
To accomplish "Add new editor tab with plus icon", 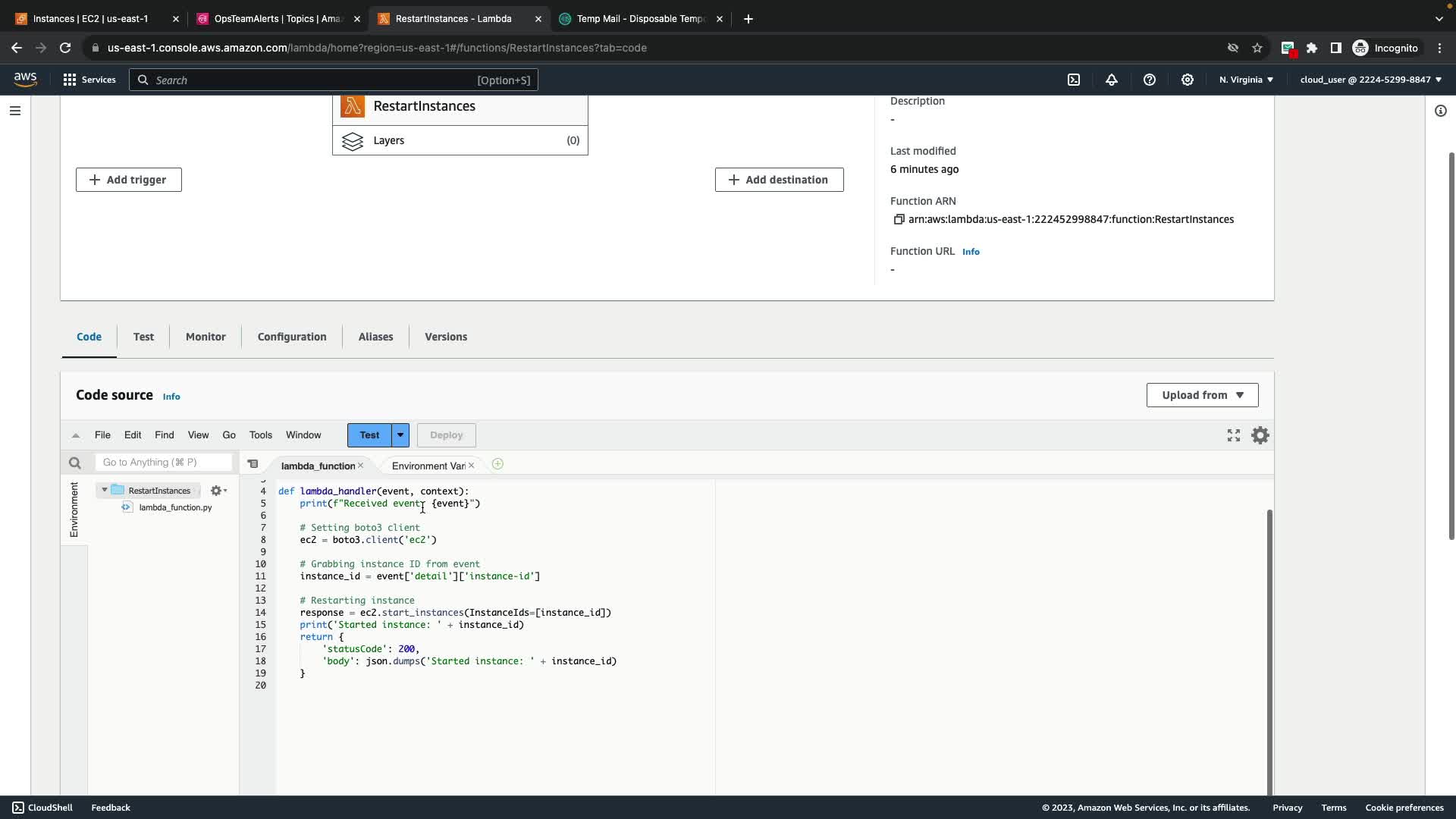I will [497, 464].
